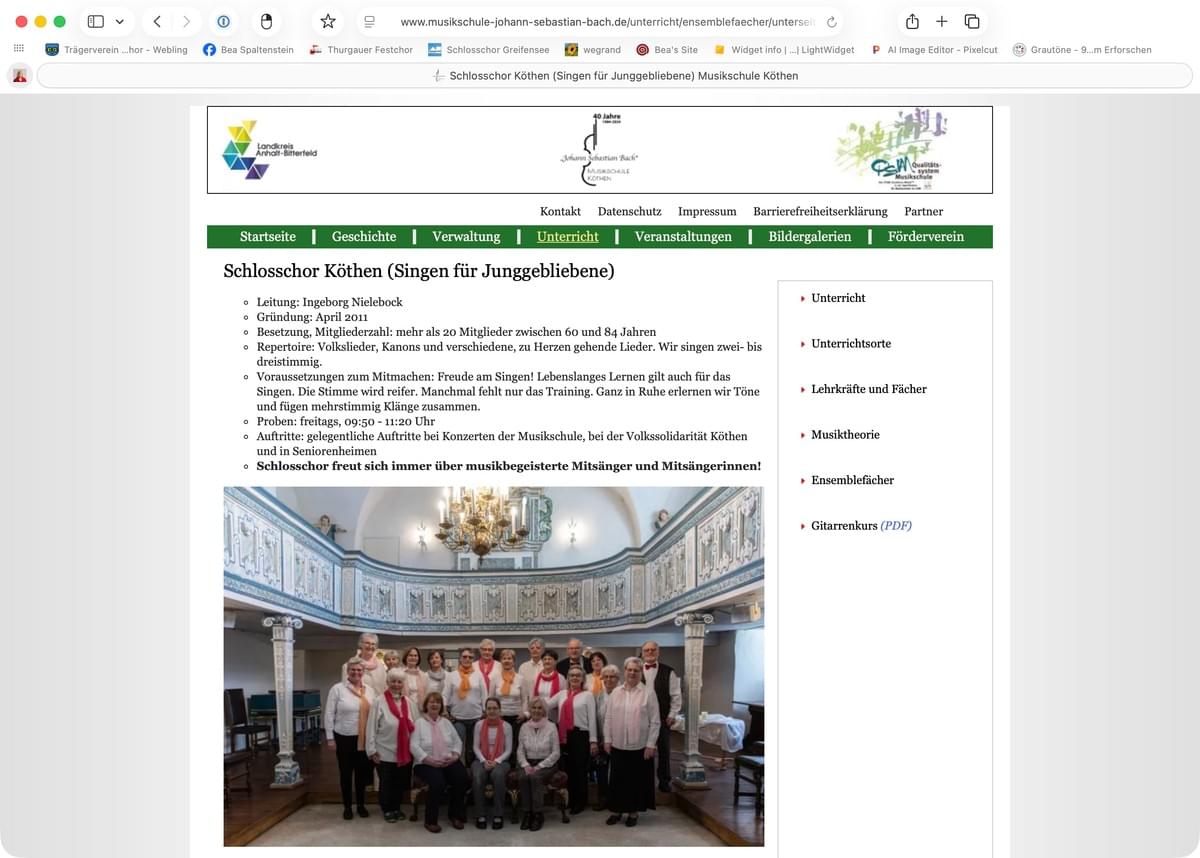Go to Startseite in green menu
The height and width of the screenshot is (858, 1200).
(268, 237)
